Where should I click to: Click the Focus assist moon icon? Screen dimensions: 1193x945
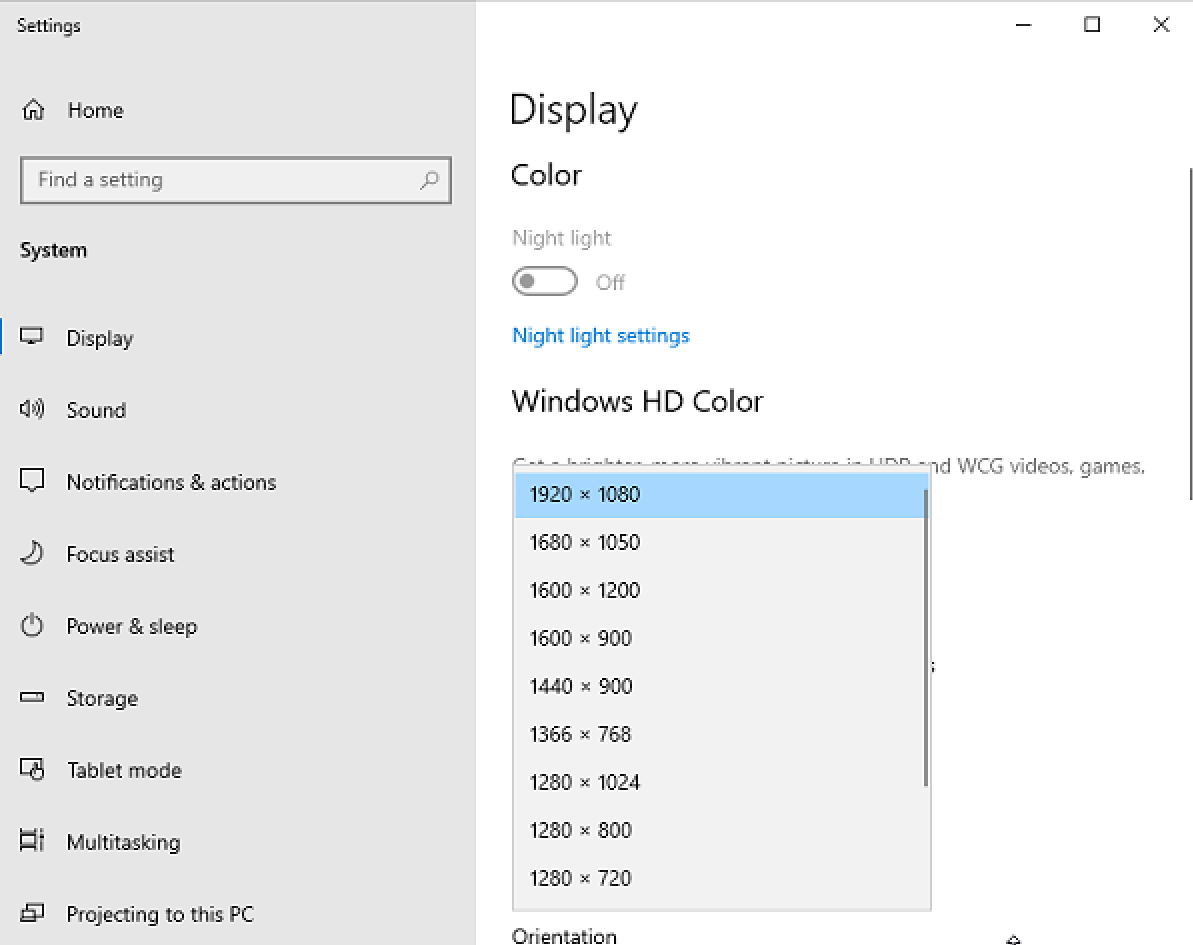tap(33, 553)
